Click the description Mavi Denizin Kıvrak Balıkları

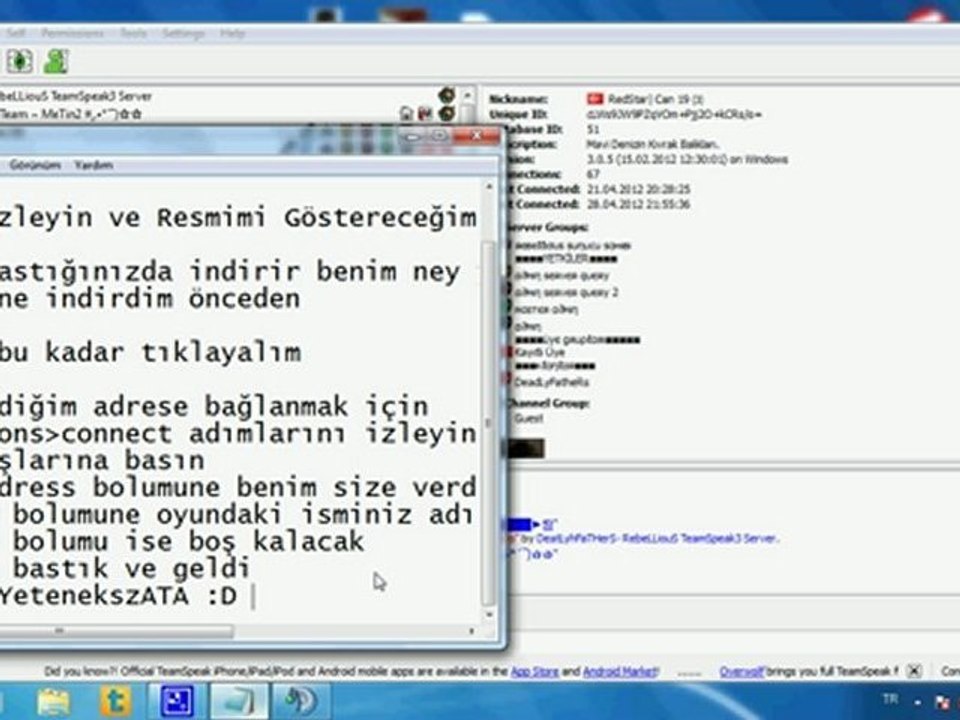[x=653, y=144]
